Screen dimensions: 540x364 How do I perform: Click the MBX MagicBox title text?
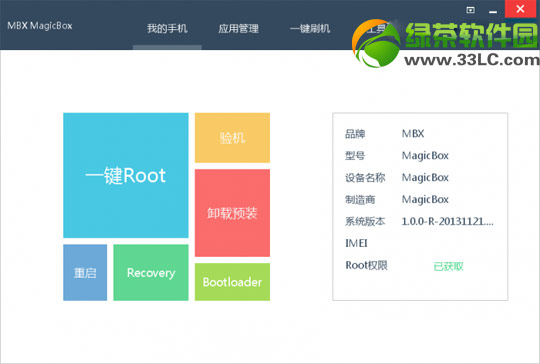click(40, 26)
